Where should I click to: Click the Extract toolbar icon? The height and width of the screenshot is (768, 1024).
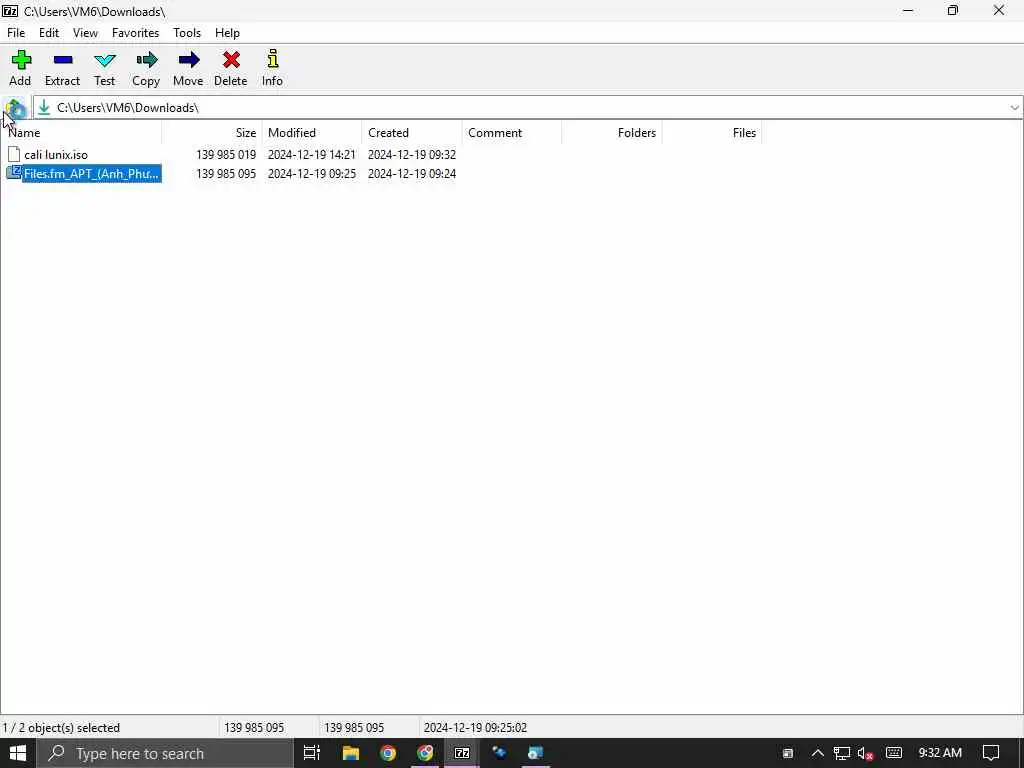coord(63,60)
